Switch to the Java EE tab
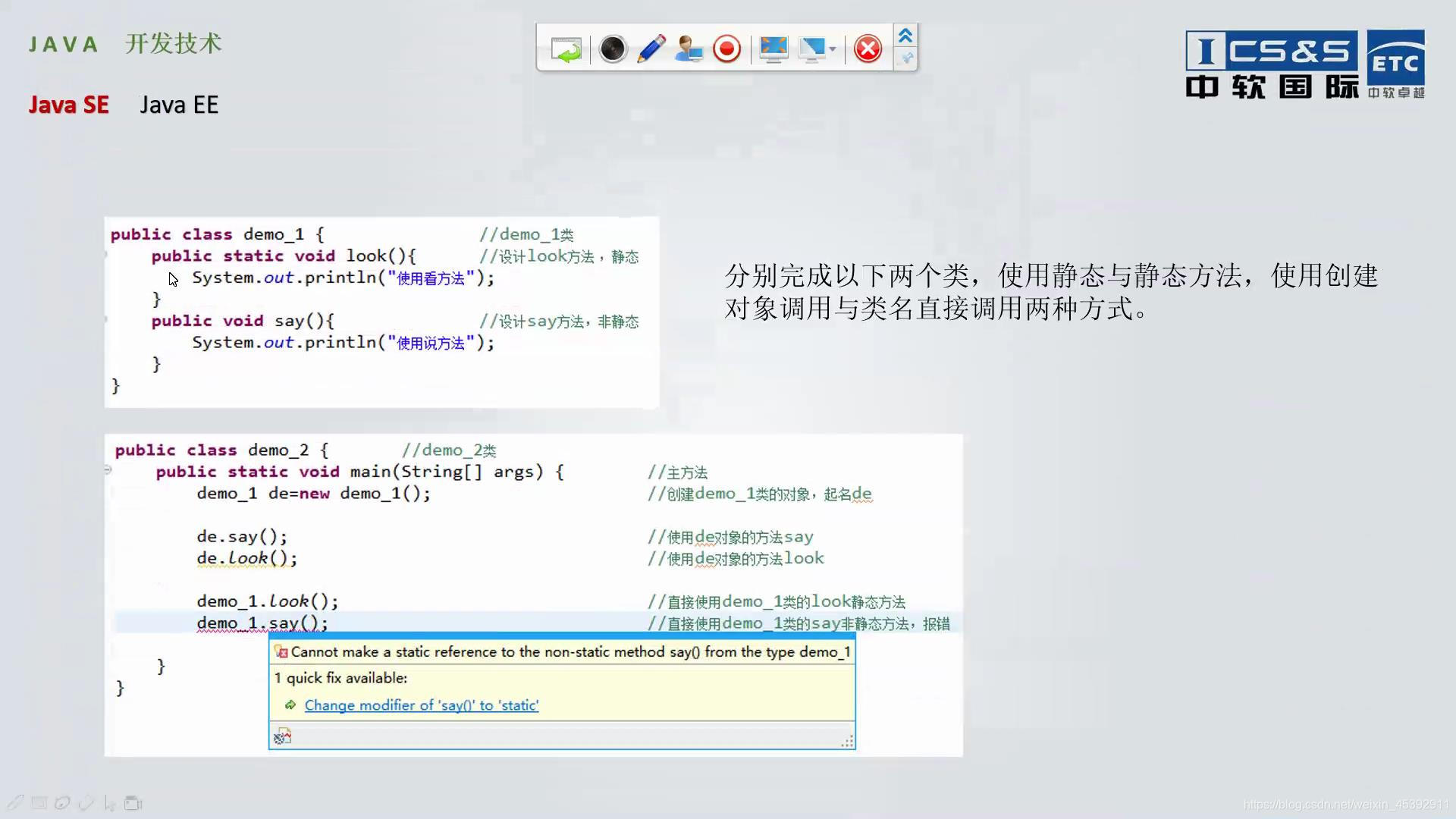 coord(179,105)
